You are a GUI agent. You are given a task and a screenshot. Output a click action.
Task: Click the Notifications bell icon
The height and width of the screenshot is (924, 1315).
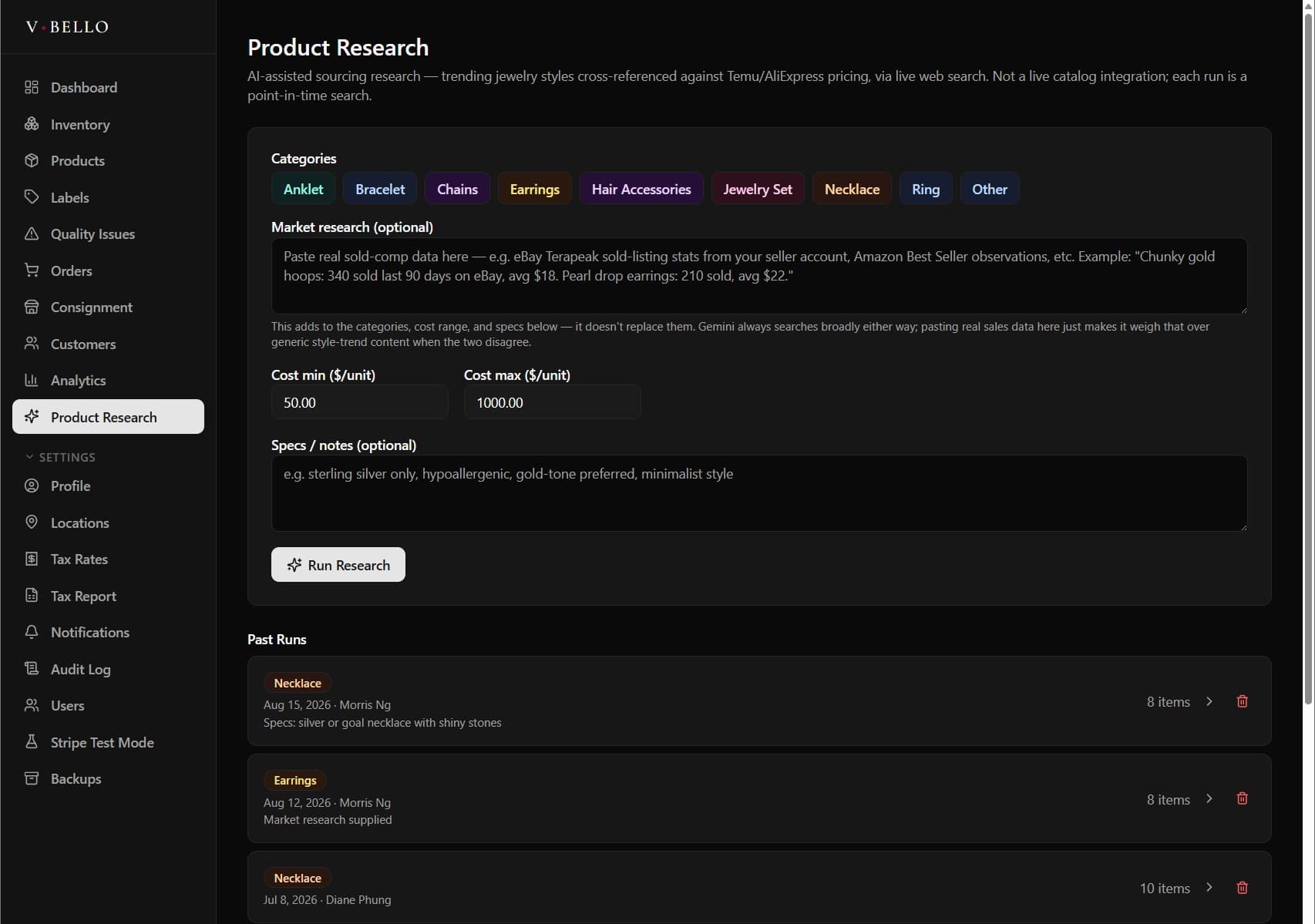click(32, 632)
